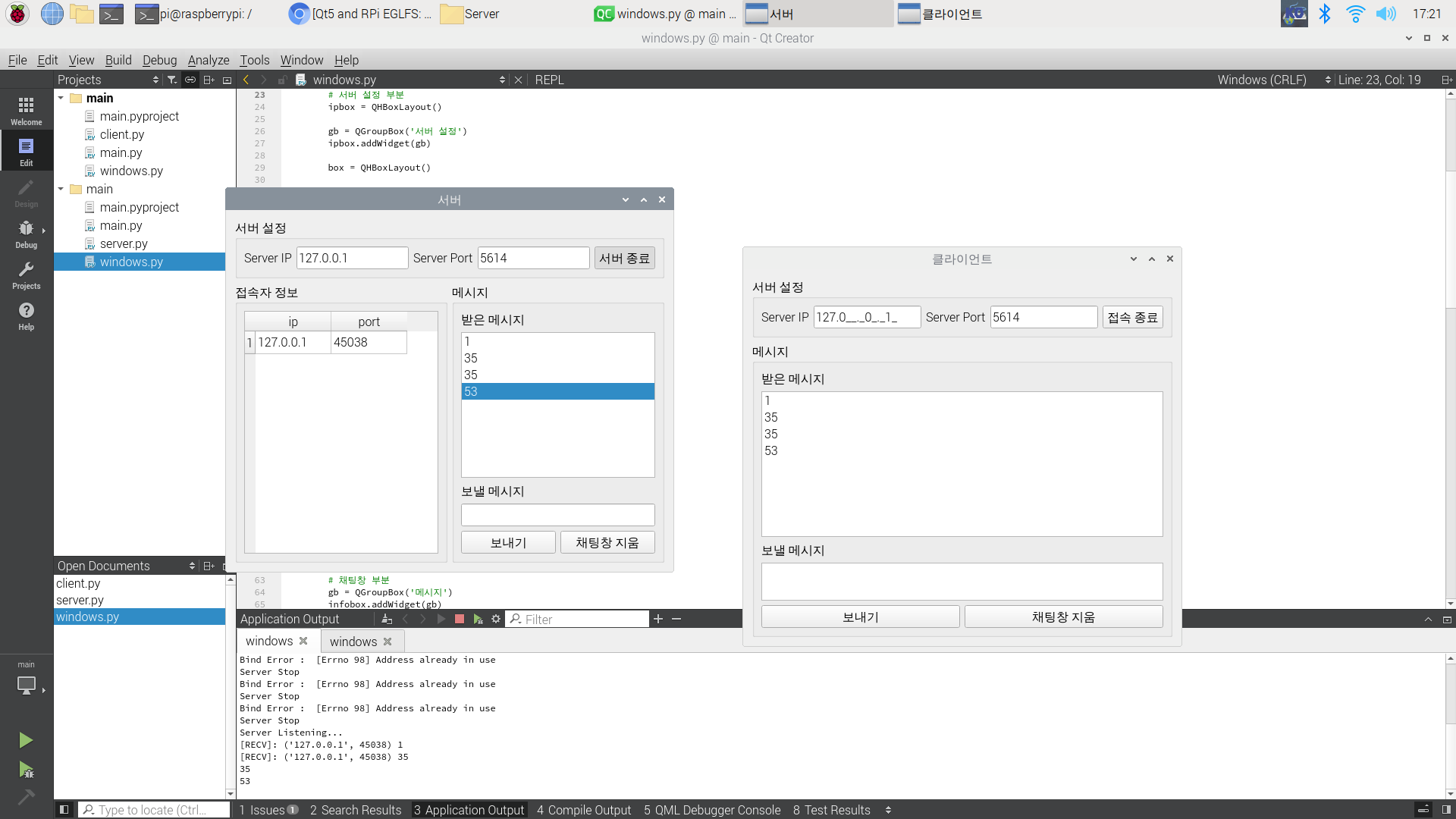The height and width of the screenshot is (819, 1456).
Task: Open the Projects view selector dropdown
Action: [x=108, y=80]
